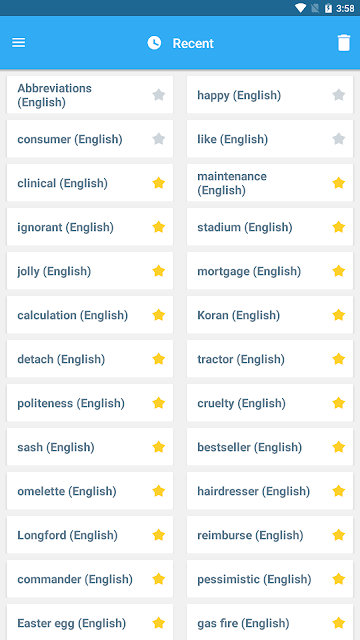Toggle the star on pessimistic
This screenshot has width=360, height=640.
[x=338, y=579]
